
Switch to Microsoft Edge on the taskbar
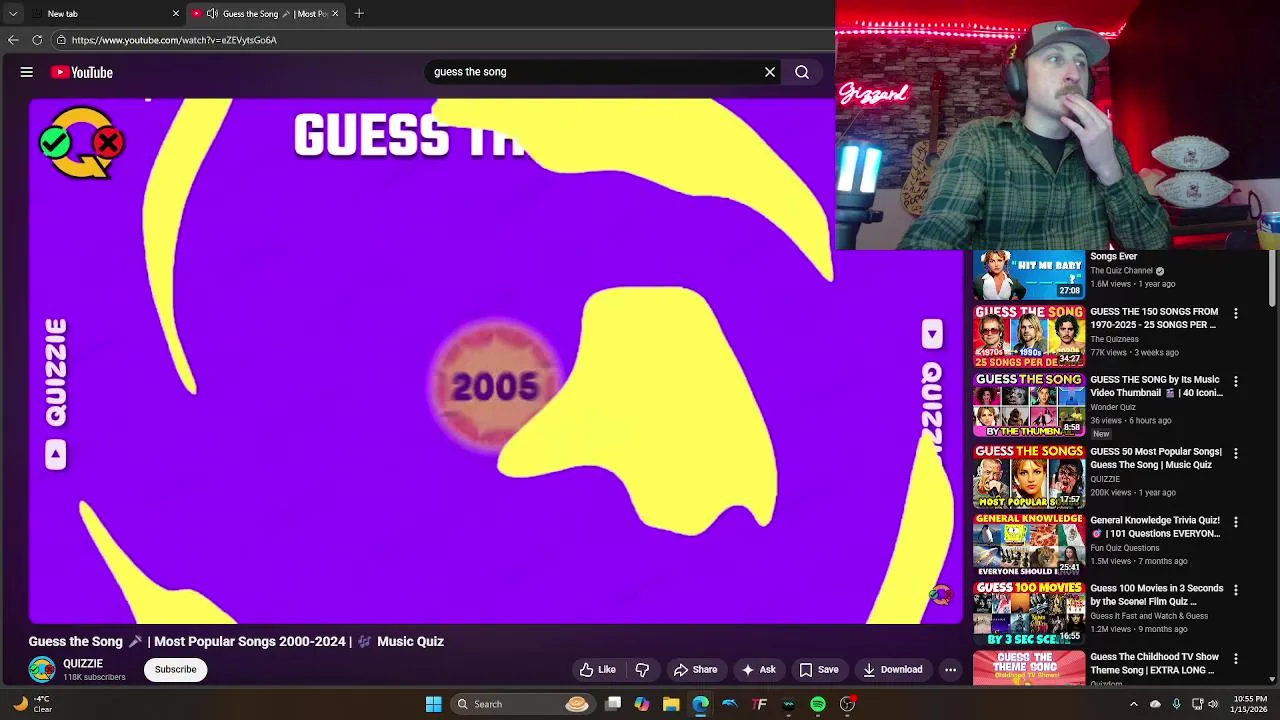click(700, 704)
